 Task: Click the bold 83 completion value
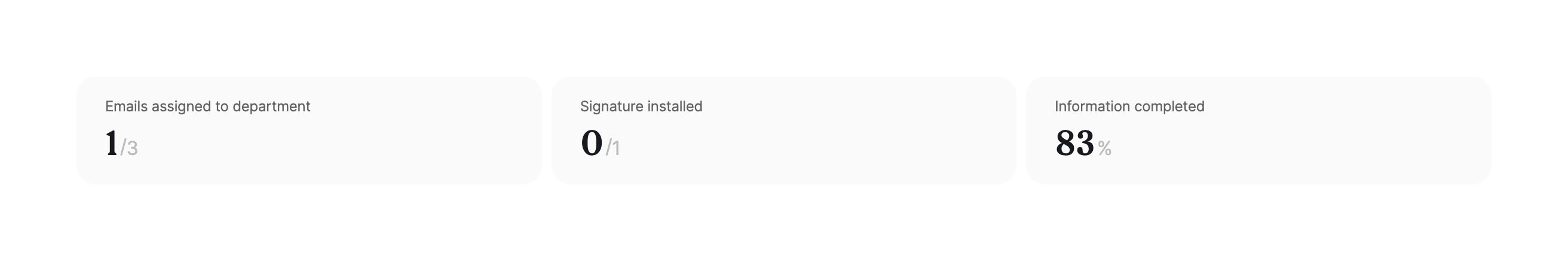point(1074,144)
